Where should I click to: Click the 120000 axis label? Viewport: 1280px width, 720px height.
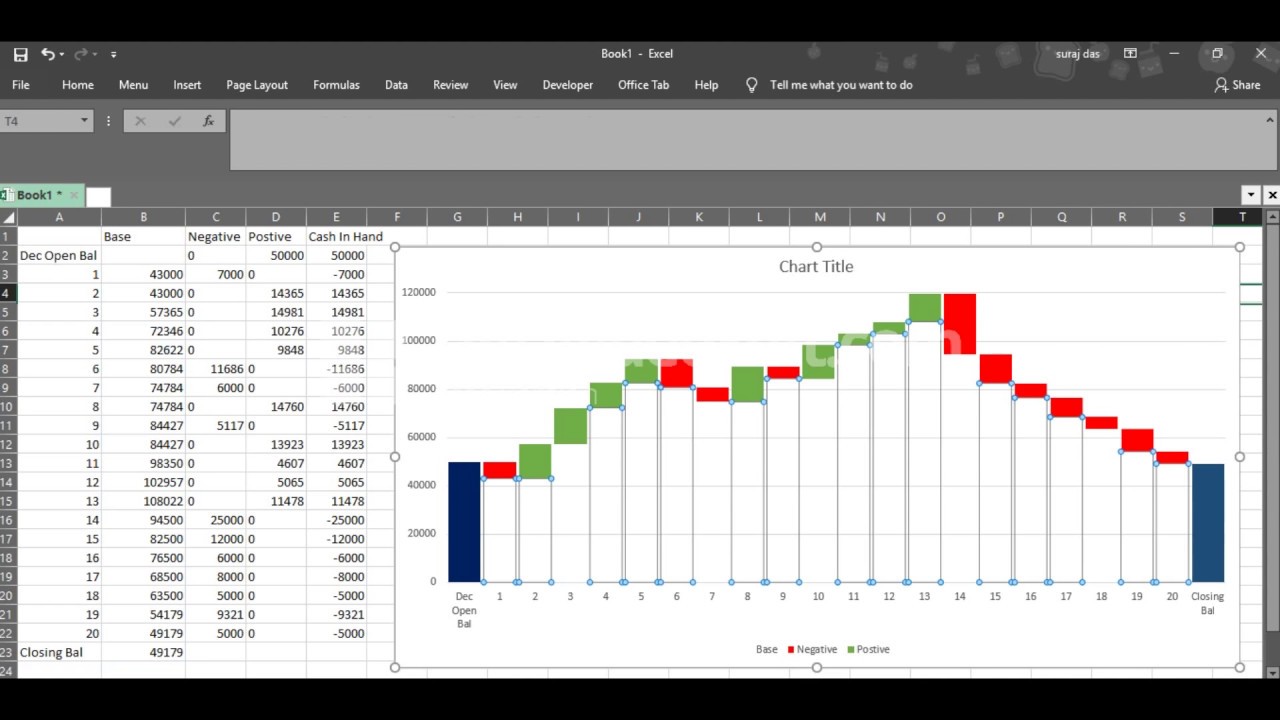coord(419,293)
